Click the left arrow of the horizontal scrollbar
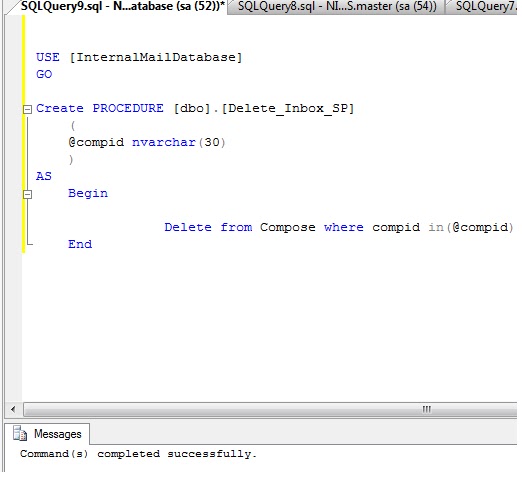The image size is (522, 478). [13, 409]
